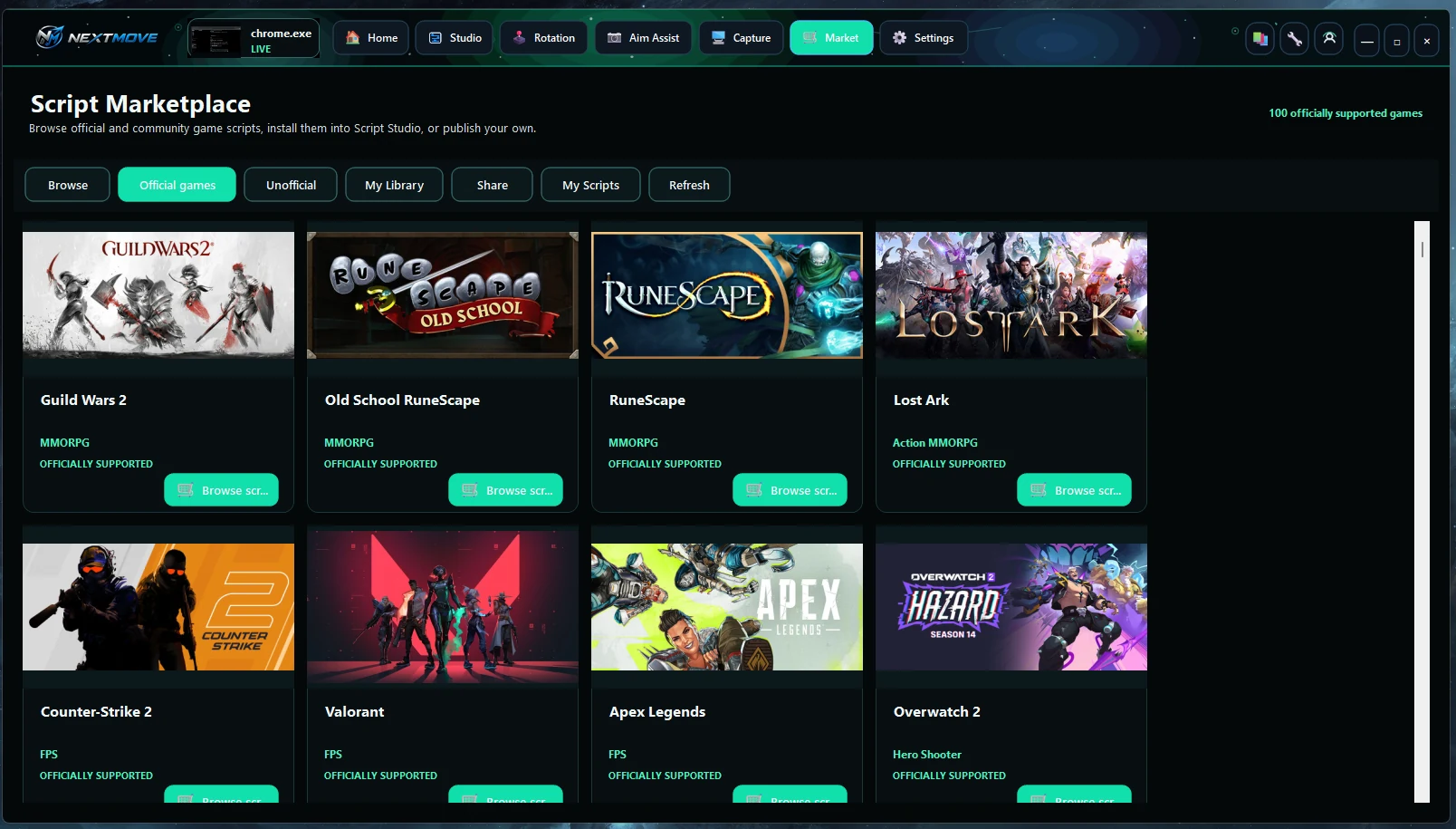Viewport: 1456px width, 829px height.
Task: Switch to the Capture tab
Action: [x=741, y=38]
